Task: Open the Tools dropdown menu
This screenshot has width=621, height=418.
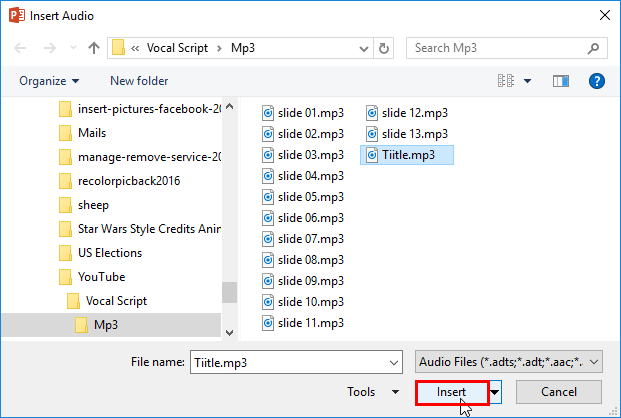Action: click(x=373, y=392)
